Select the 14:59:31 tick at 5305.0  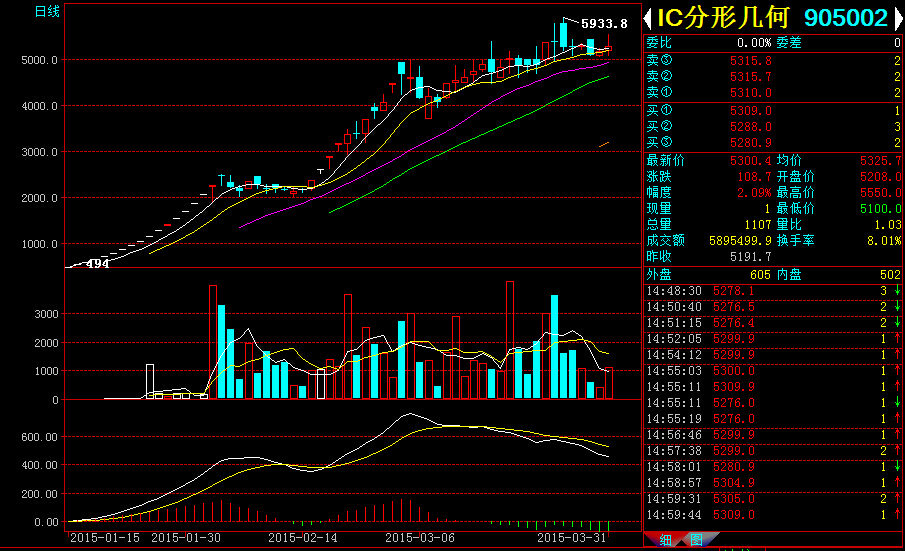click(x=773, y=498)
